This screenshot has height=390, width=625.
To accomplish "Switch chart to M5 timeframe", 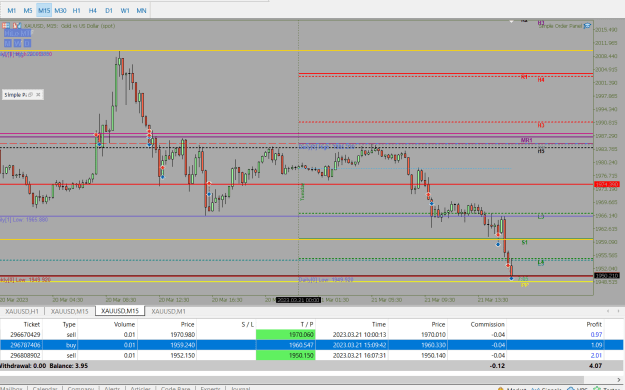I will 28,10.
